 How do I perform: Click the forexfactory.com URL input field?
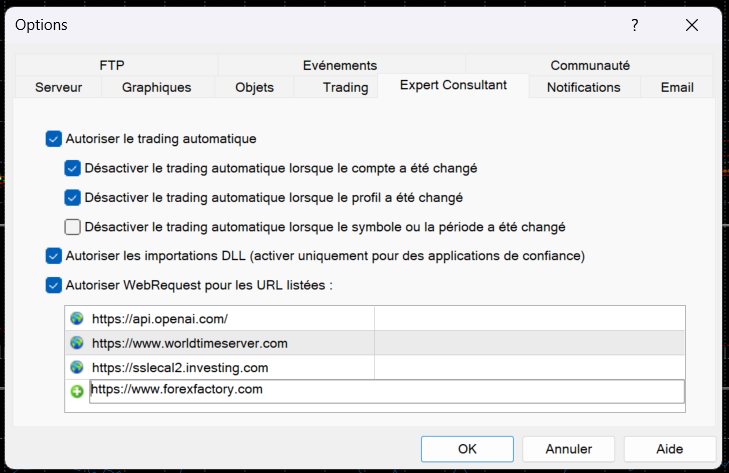click(x=385, y=391)
